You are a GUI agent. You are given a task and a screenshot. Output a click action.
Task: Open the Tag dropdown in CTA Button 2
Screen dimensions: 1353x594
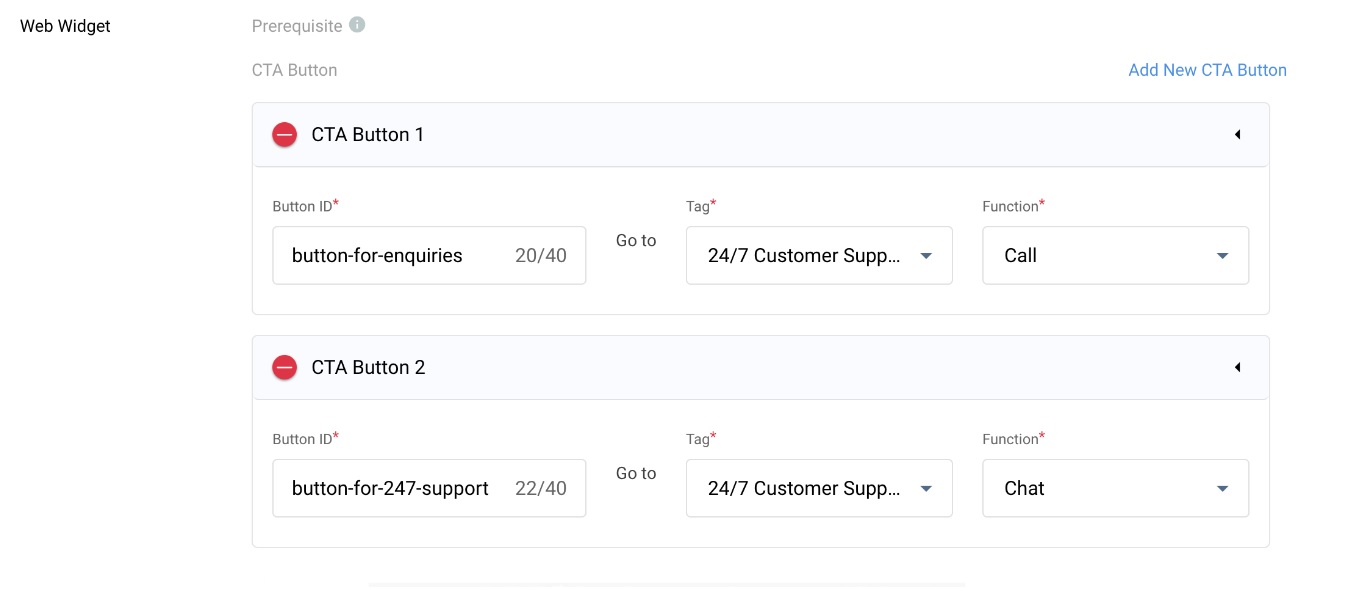[819, 489]
